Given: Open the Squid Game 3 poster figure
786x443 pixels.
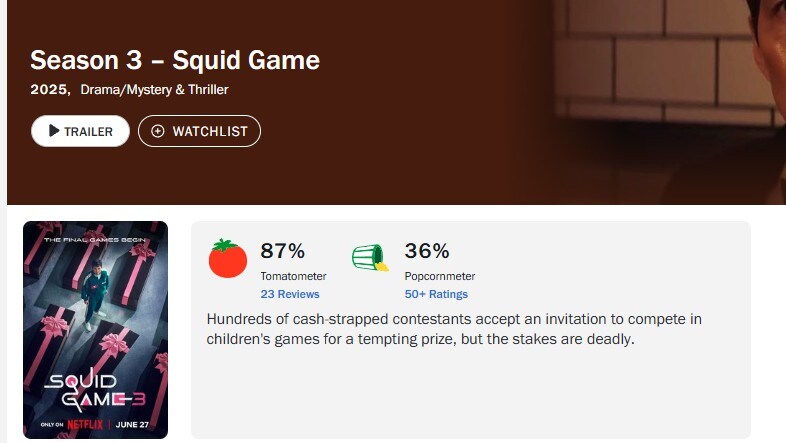Looking at the screenshot, I should 96,330.
